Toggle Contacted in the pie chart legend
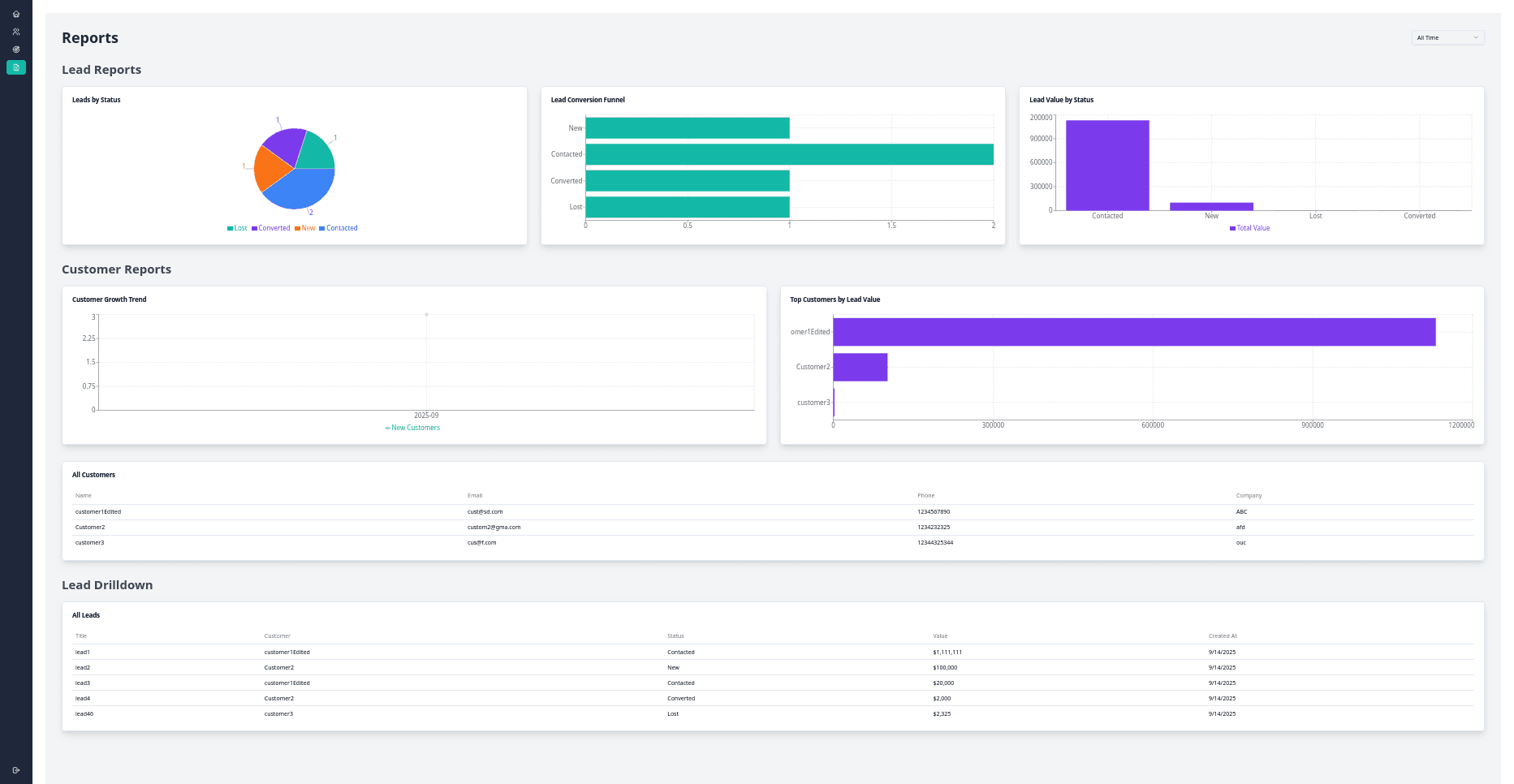 click(338, 228)
